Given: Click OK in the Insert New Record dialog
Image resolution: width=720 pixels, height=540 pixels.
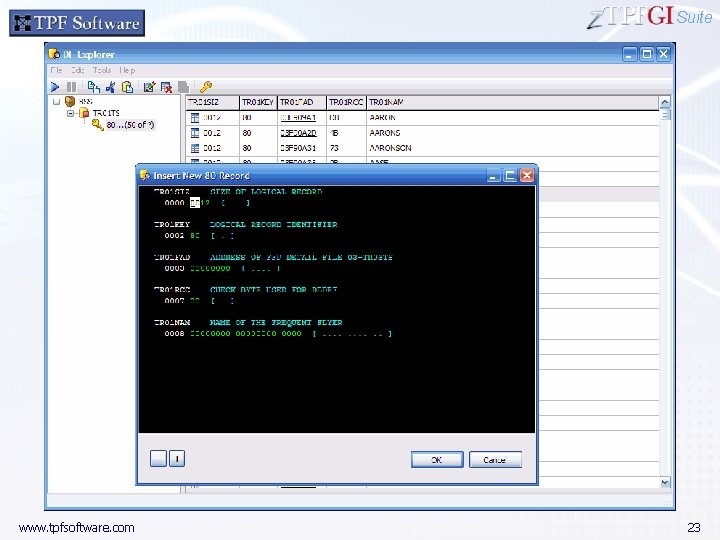Looking at the screenshot, I should [437, 460].
